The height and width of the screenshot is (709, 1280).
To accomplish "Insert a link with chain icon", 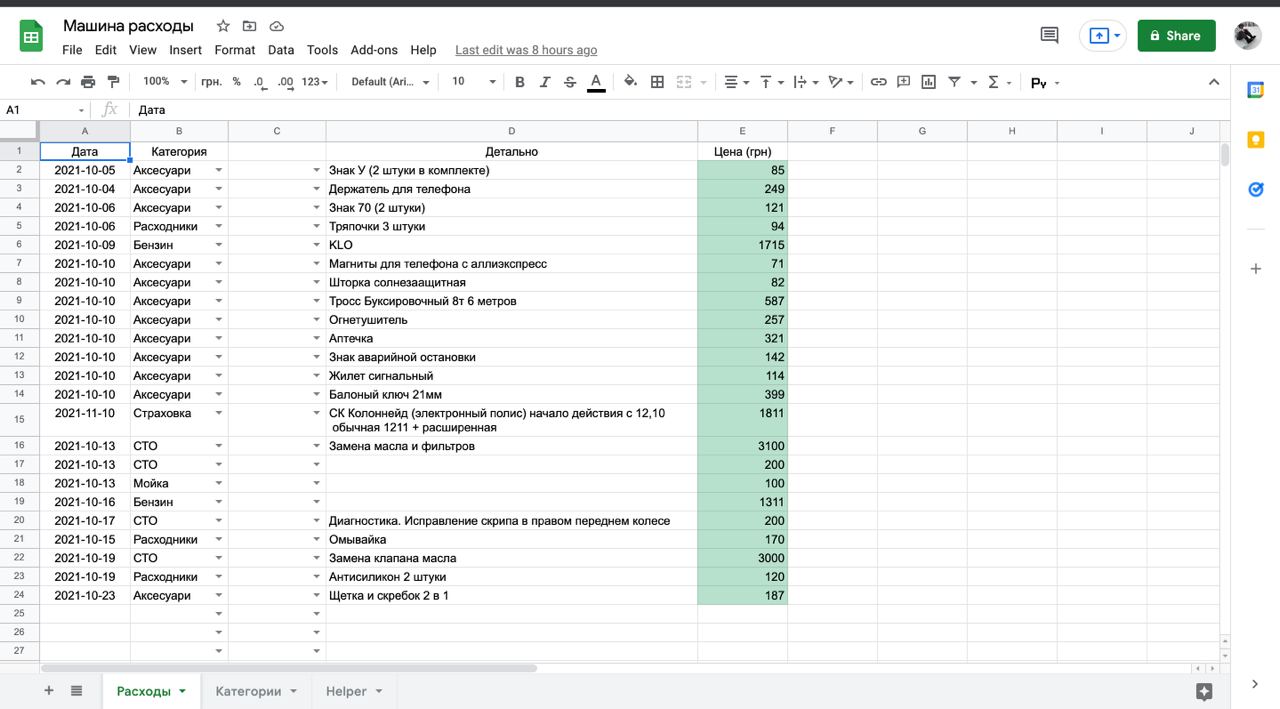I will [878, 82].
